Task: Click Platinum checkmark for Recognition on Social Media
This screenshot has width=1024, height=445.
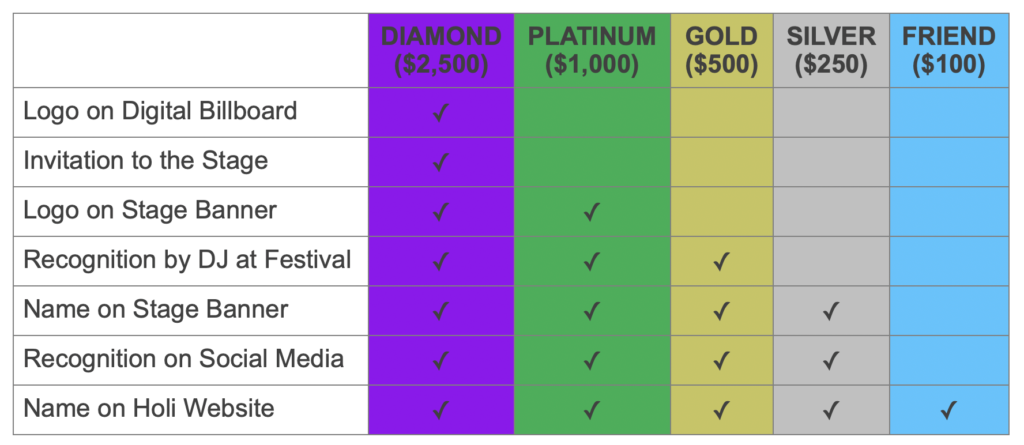Action: pyautogui.click(x=592, y=360)
